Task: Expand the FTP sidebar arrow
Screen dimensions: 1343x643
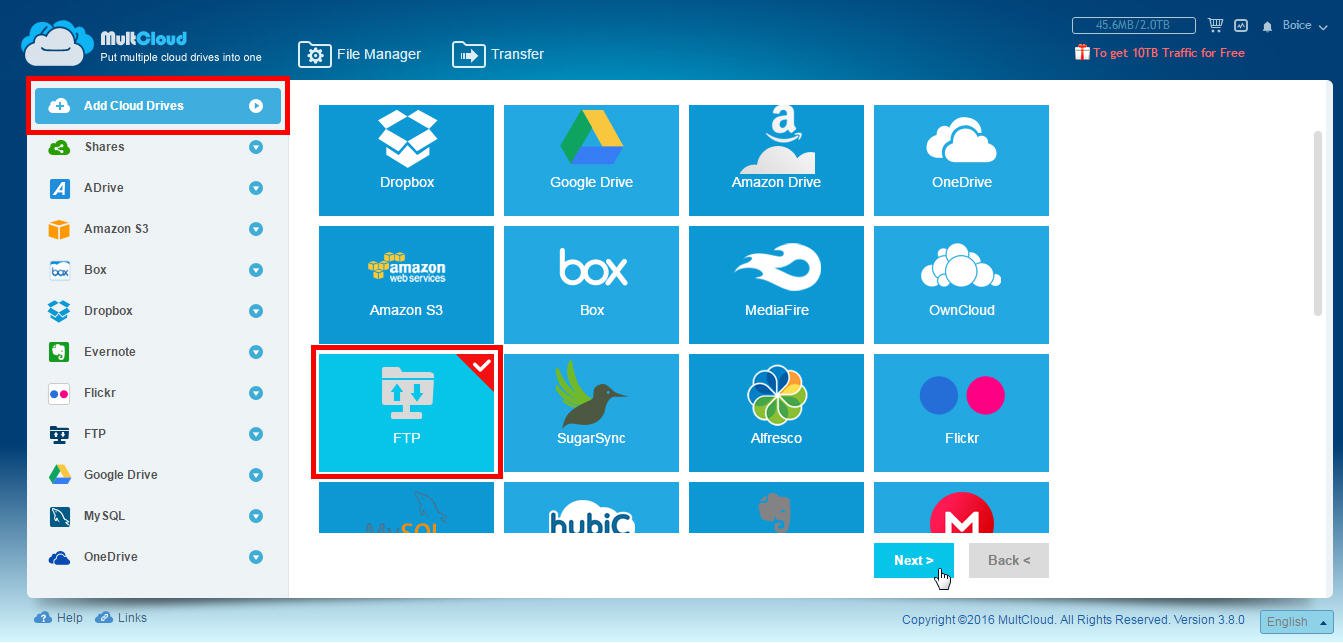Action: click(x=256, y=434)
